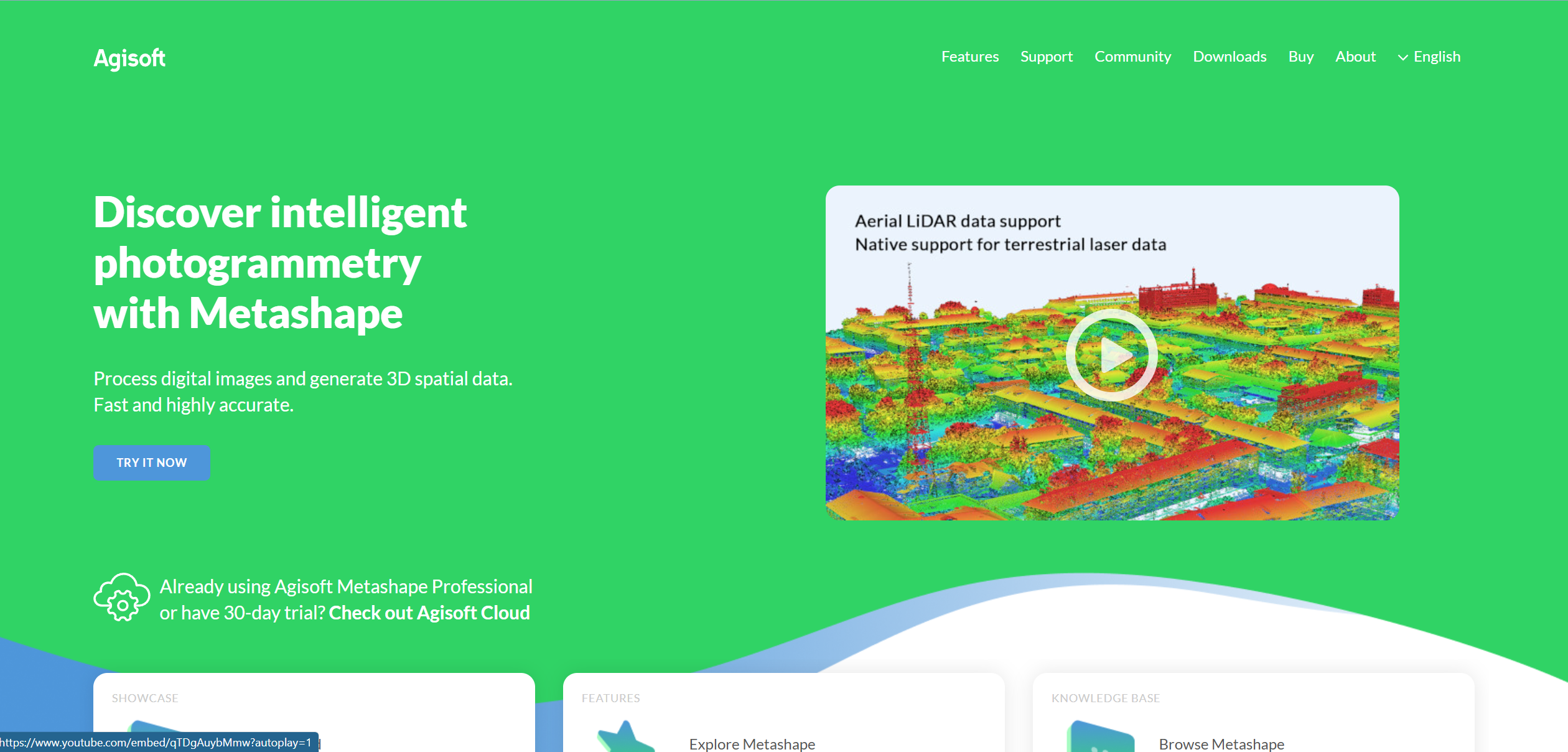Image resolution: width=1568 pixels, height=752 pixels.
Task: Click the Agisoft logo
Action: coord(129,59)
